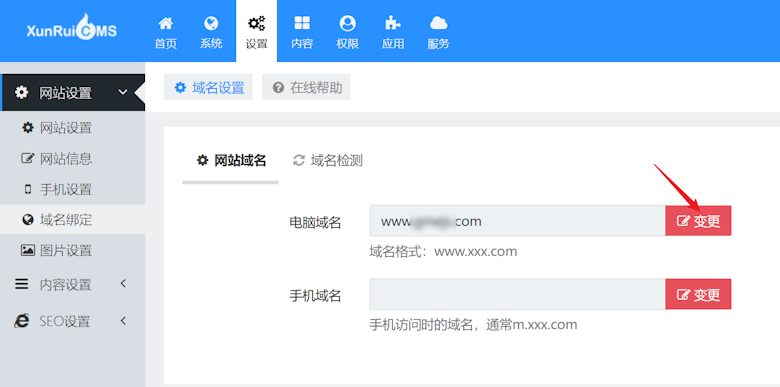Select the 网站域名 tab
The image size is (780, 387).
pyautogui.click(x=231, y=161)
